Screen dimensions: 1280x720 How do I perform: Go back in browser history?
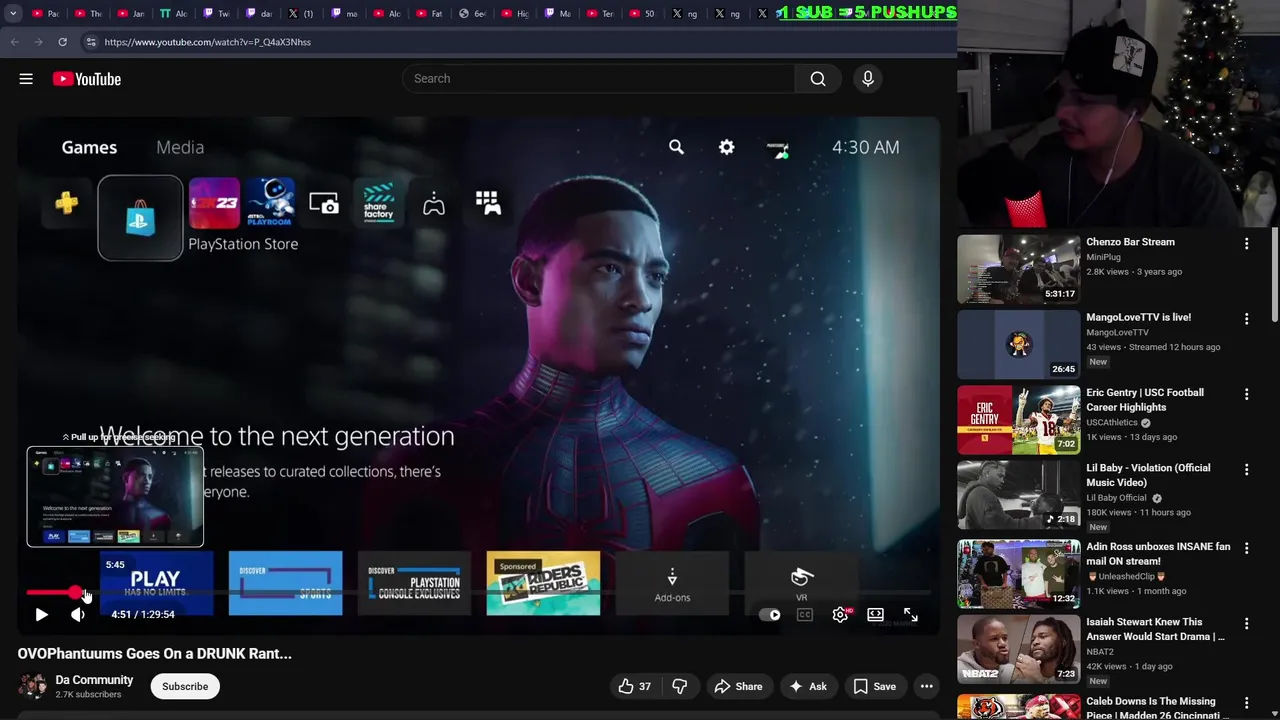pos(14,42)
